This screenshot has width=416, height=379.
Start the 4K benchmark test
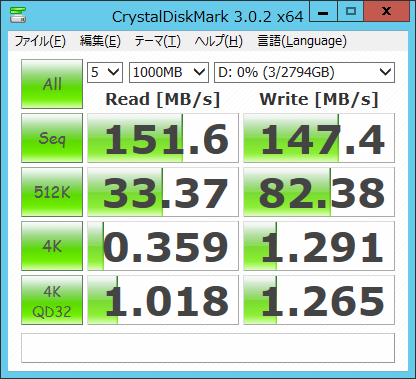(52, 246)
